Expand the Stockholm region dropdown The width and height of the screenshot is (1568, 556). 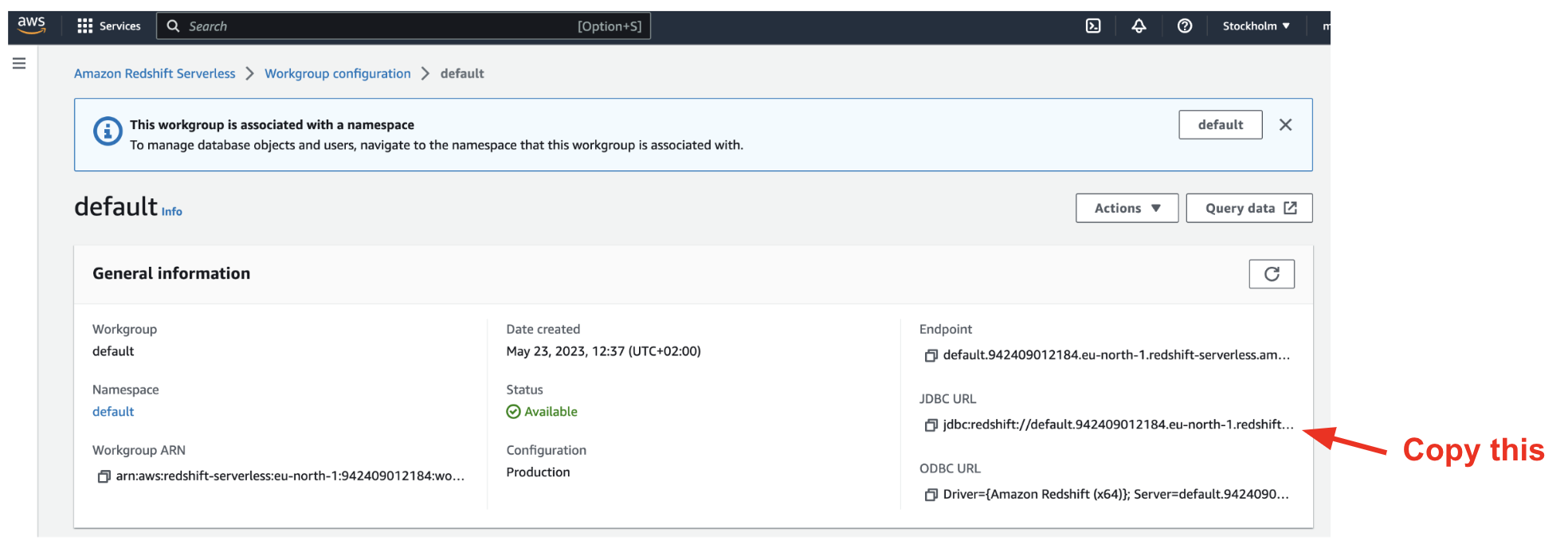(x=1256, y=26)
